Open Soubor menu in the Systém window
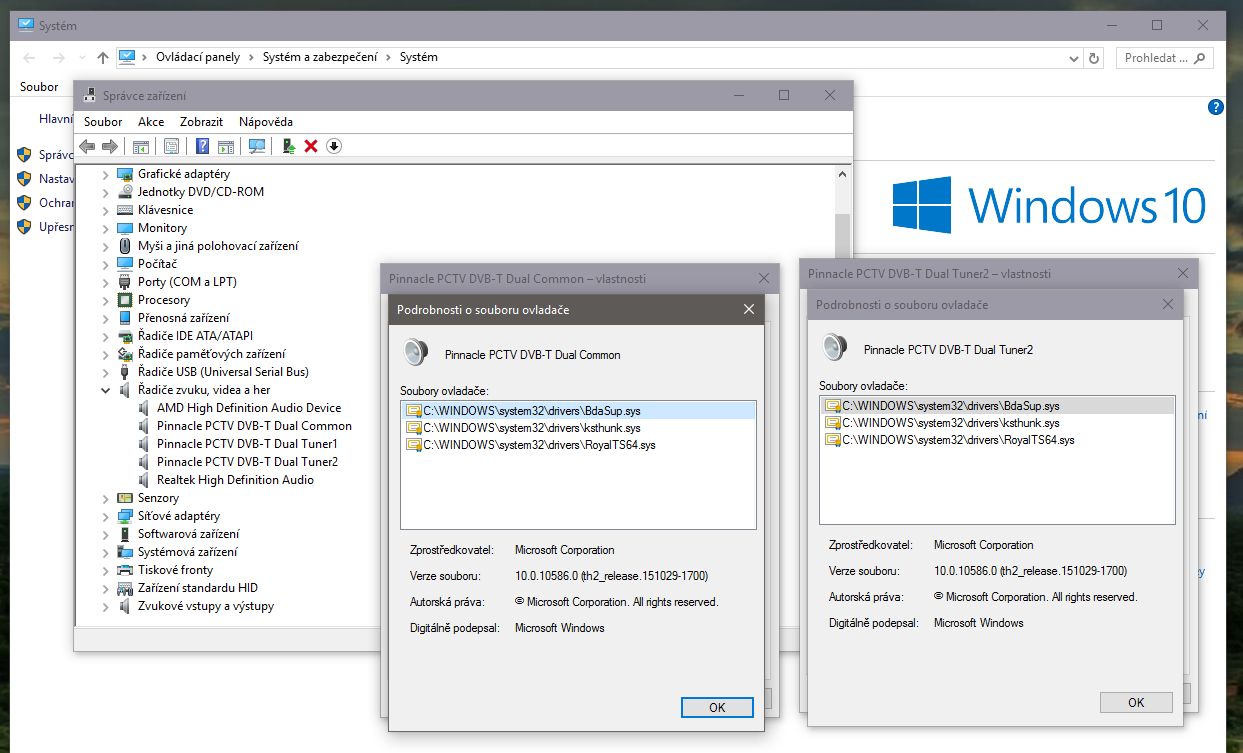The width and height of the screenshot is (1243, 753). (39, 87)
